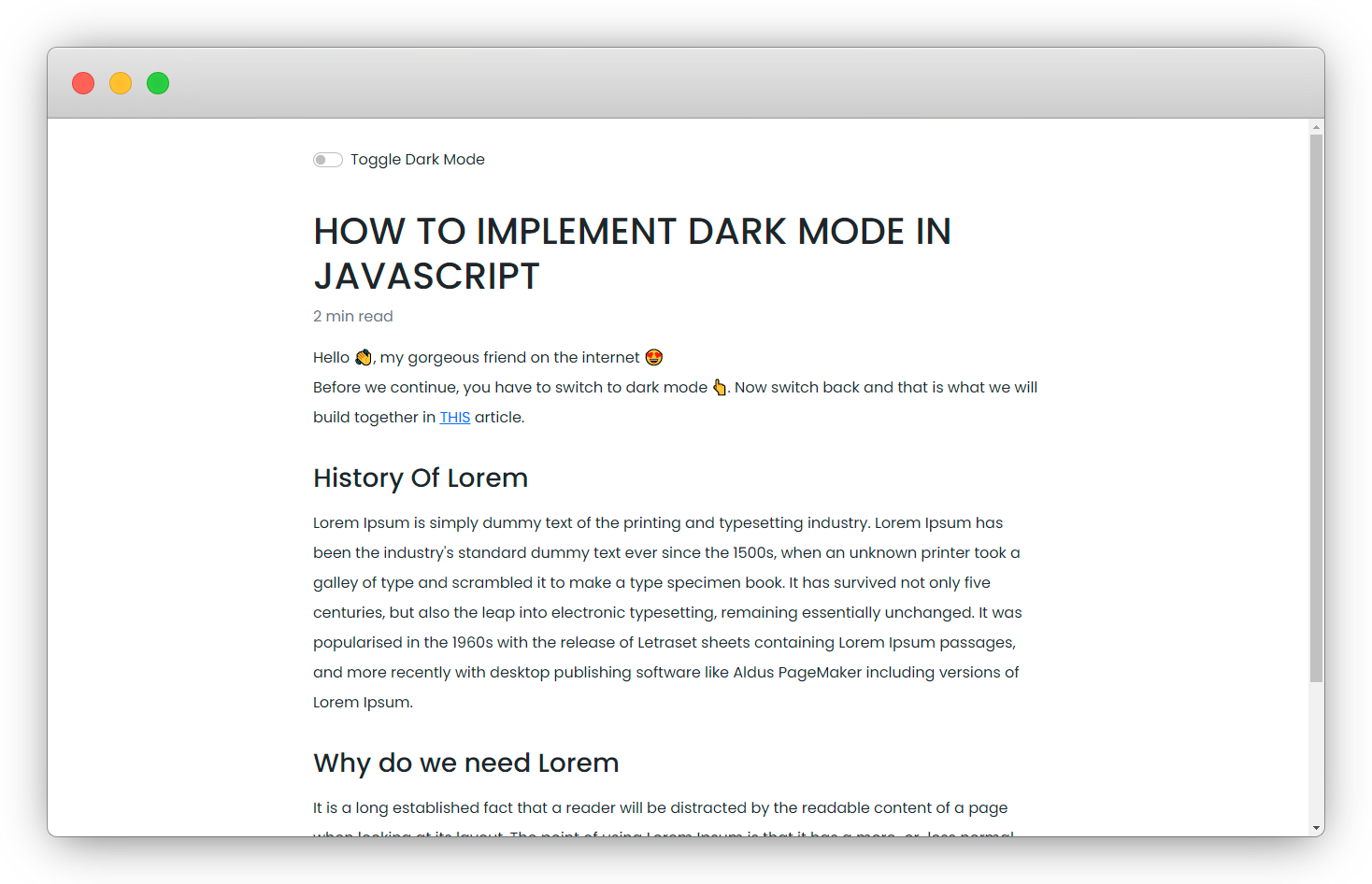Click the '2 min read' text
The image size is (1372, 884).
point(353,316)
